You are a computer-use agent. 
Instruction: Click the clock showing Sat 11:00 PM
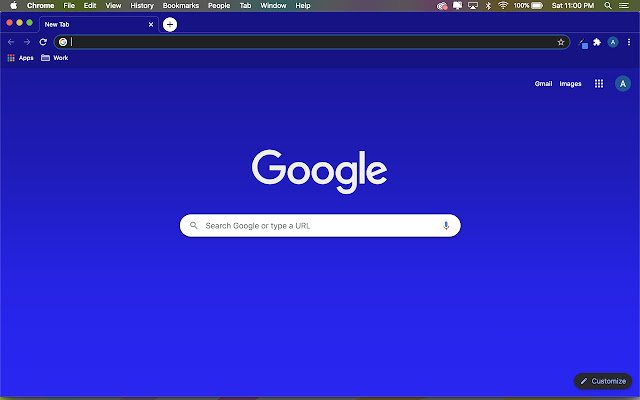pos(573,5)
